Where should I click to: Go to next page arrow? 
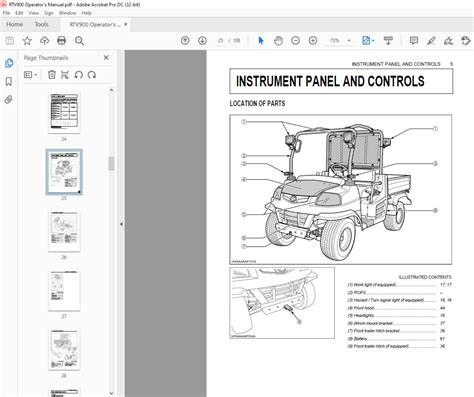pos(202,41)
